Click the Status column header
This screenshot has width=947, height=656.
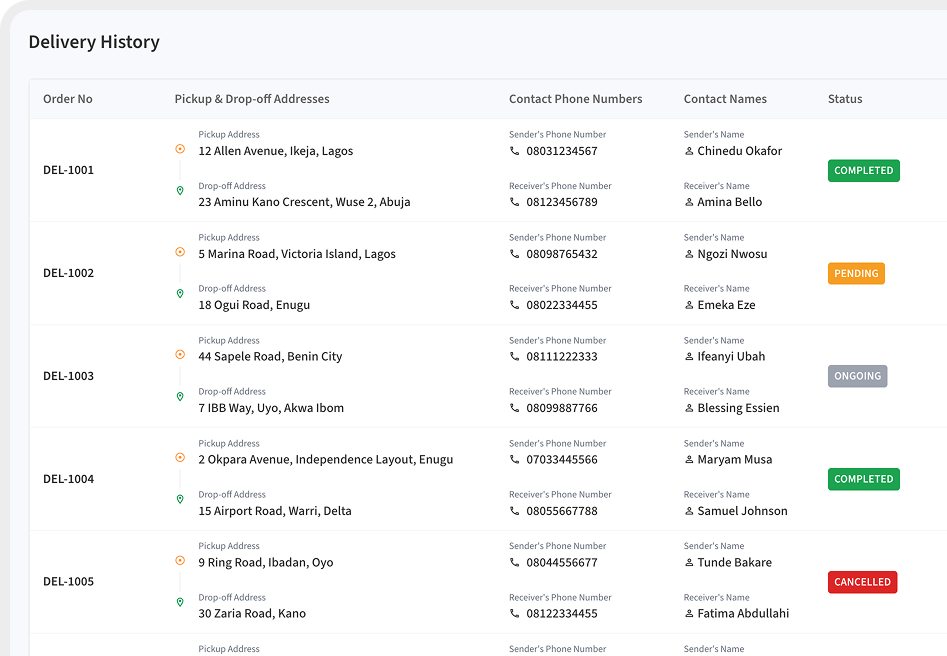pos(844,99)
